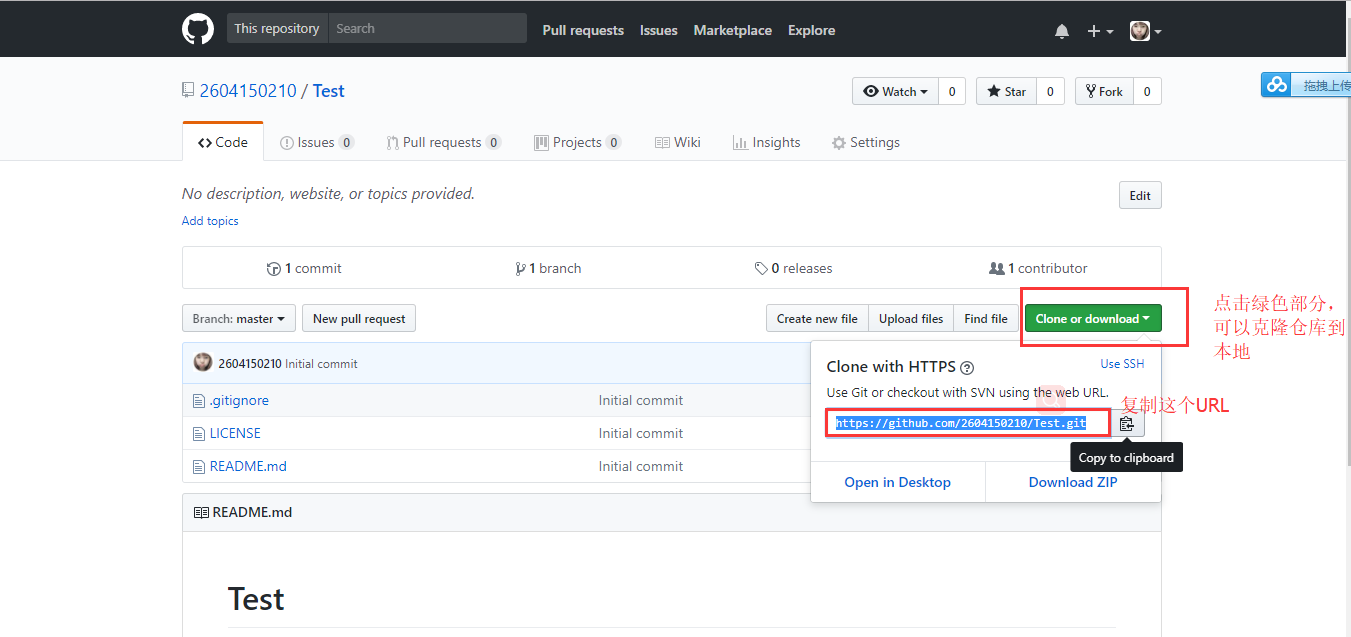The width and height of the screenshot is (1351, 637).
Task: Open Explore in top navigation
Action: [x=811, y=30]
